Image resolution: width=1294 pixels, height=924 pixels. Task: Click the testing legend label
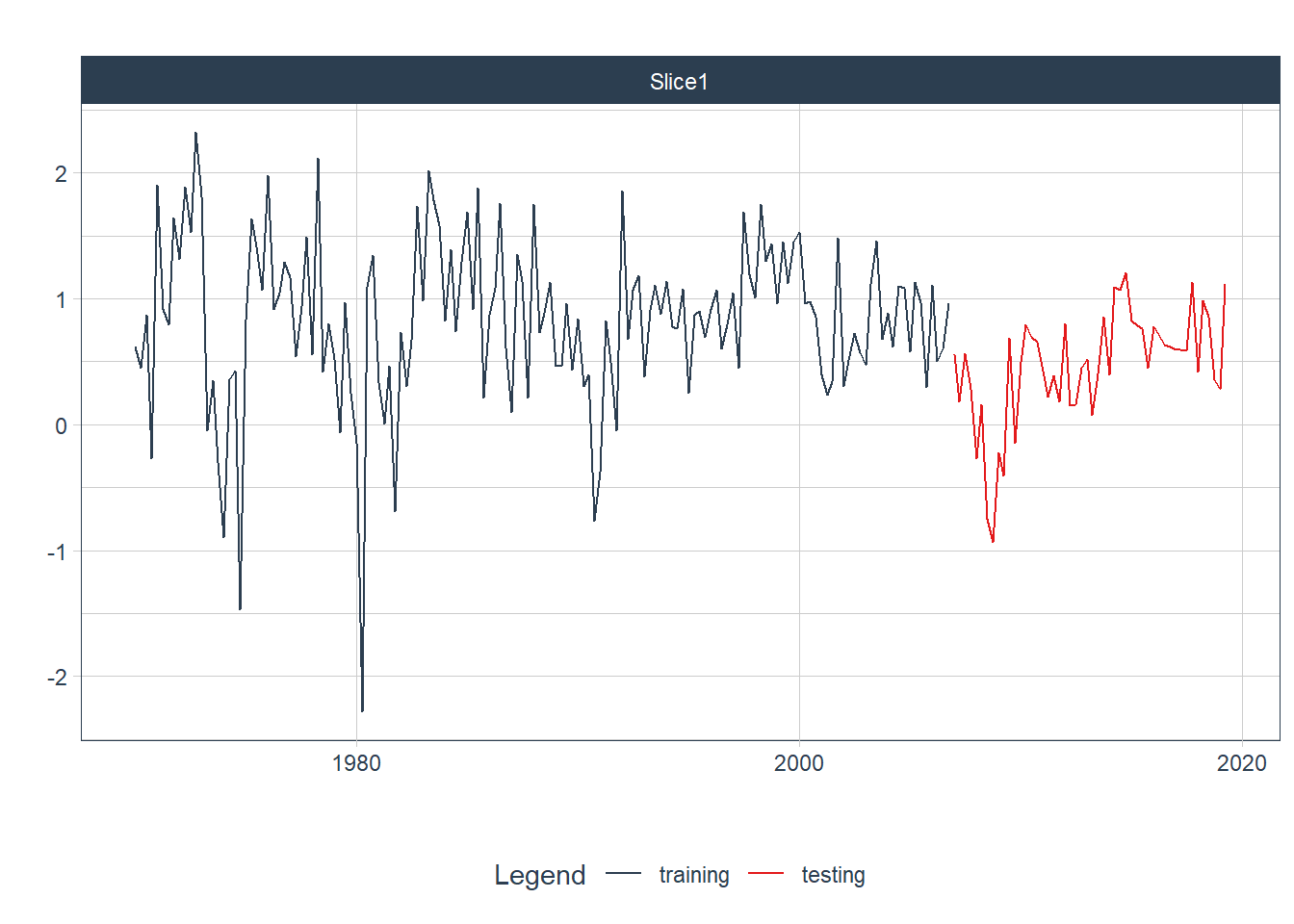834,875
